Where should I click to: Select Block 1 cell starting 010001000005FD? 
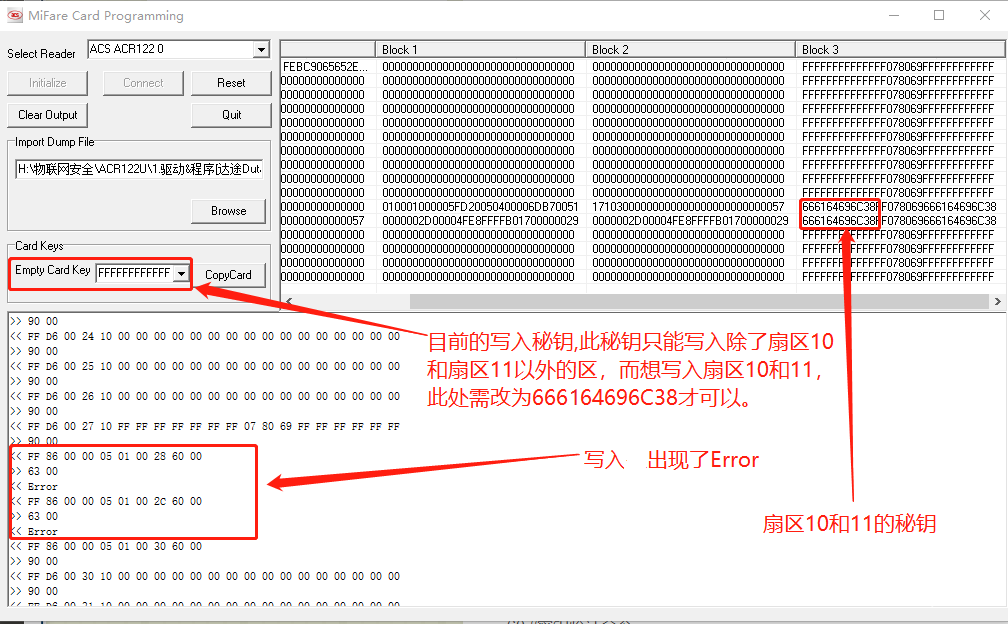480,207
